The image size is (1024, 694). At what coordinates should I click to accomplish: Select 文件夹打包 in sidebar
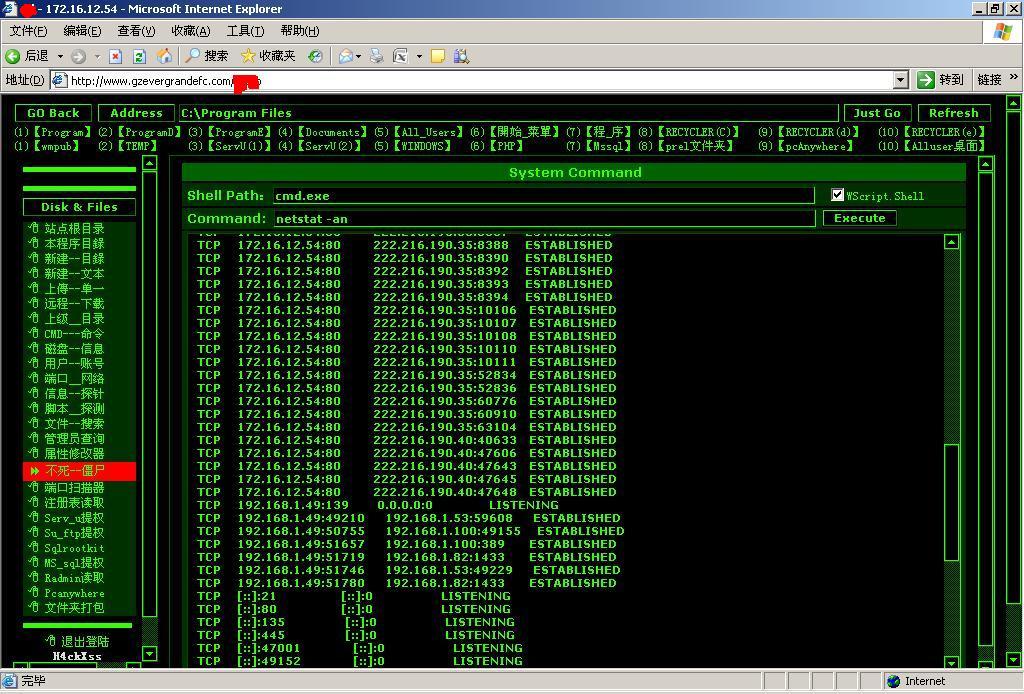point(74,608)
